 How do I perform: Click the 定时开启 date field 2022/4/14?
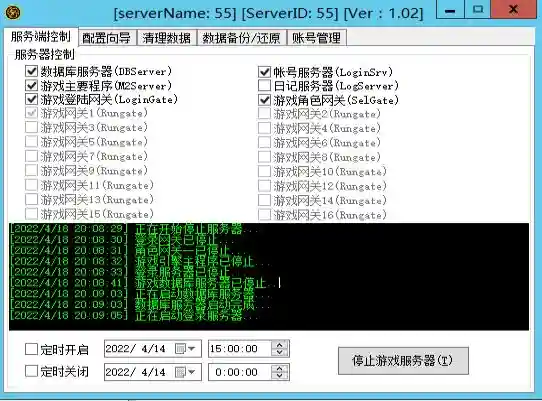(153, 348)
